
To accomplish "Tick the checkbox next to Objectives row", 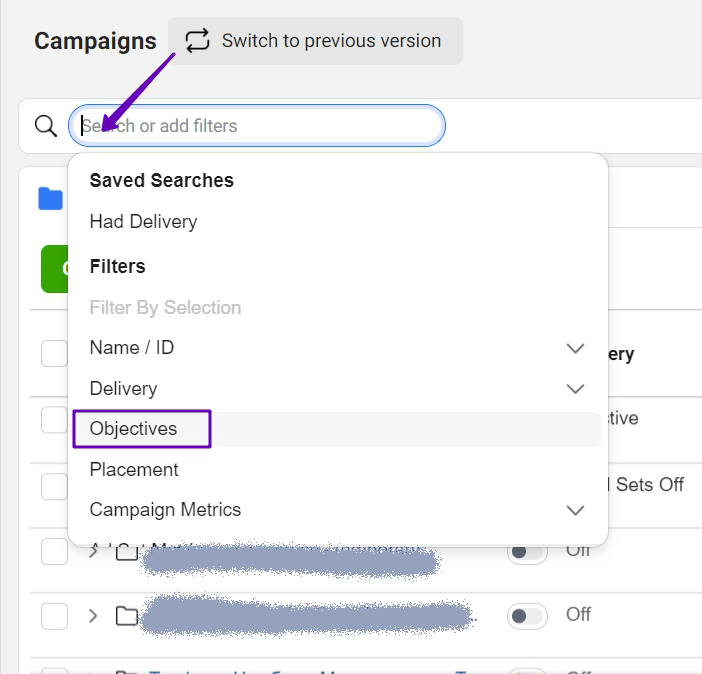I will coord(54,420).
